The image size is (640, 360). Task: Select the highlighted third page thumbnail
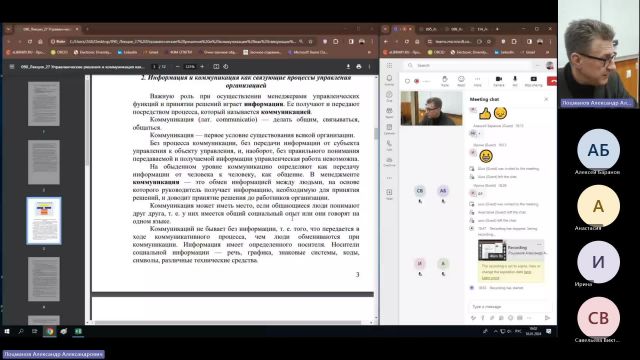[44, 221]
